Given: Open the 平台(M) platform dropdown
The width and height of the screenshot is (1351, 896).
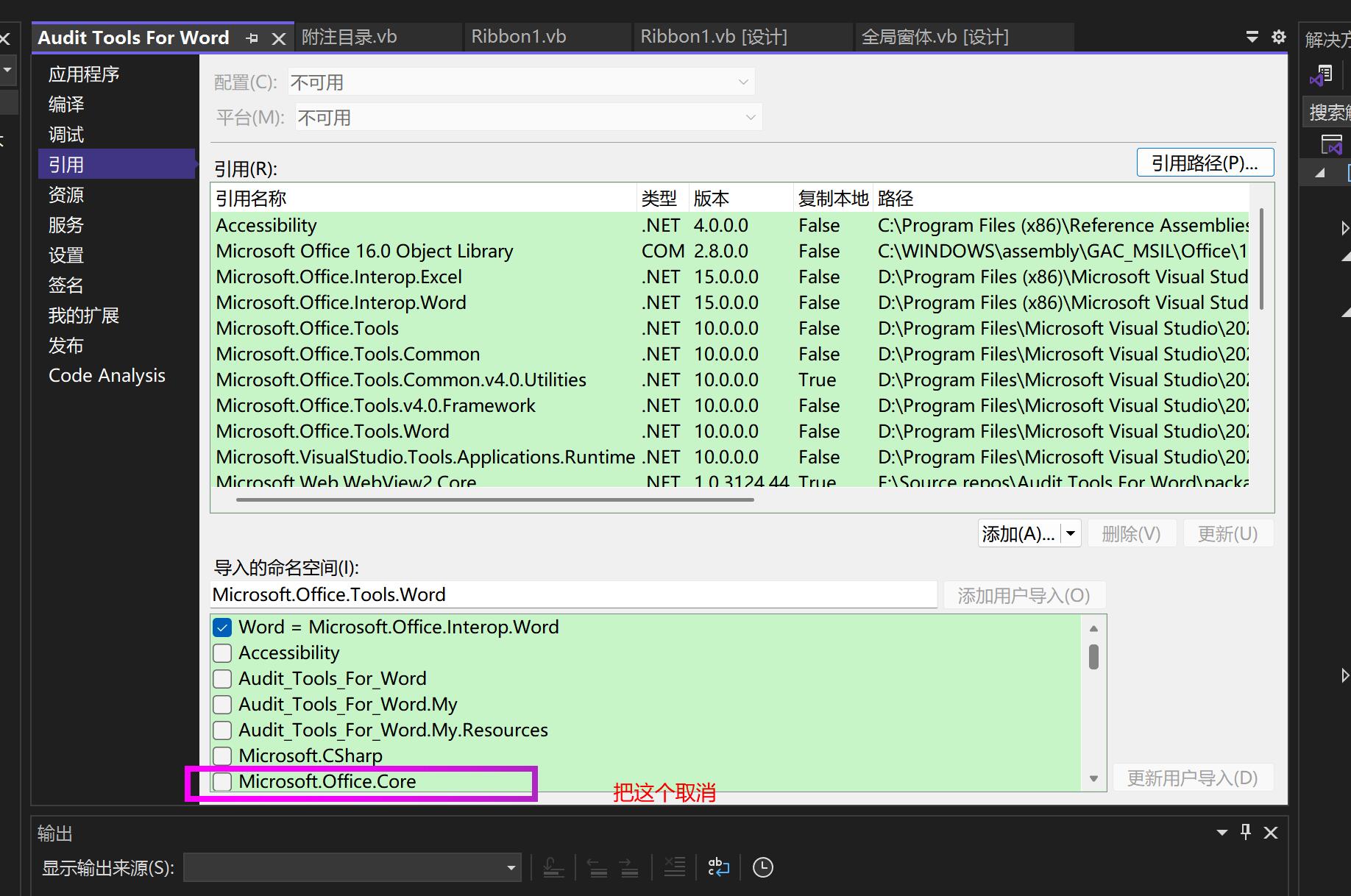Looking at the screenshot, I should [x=528, y=118].
